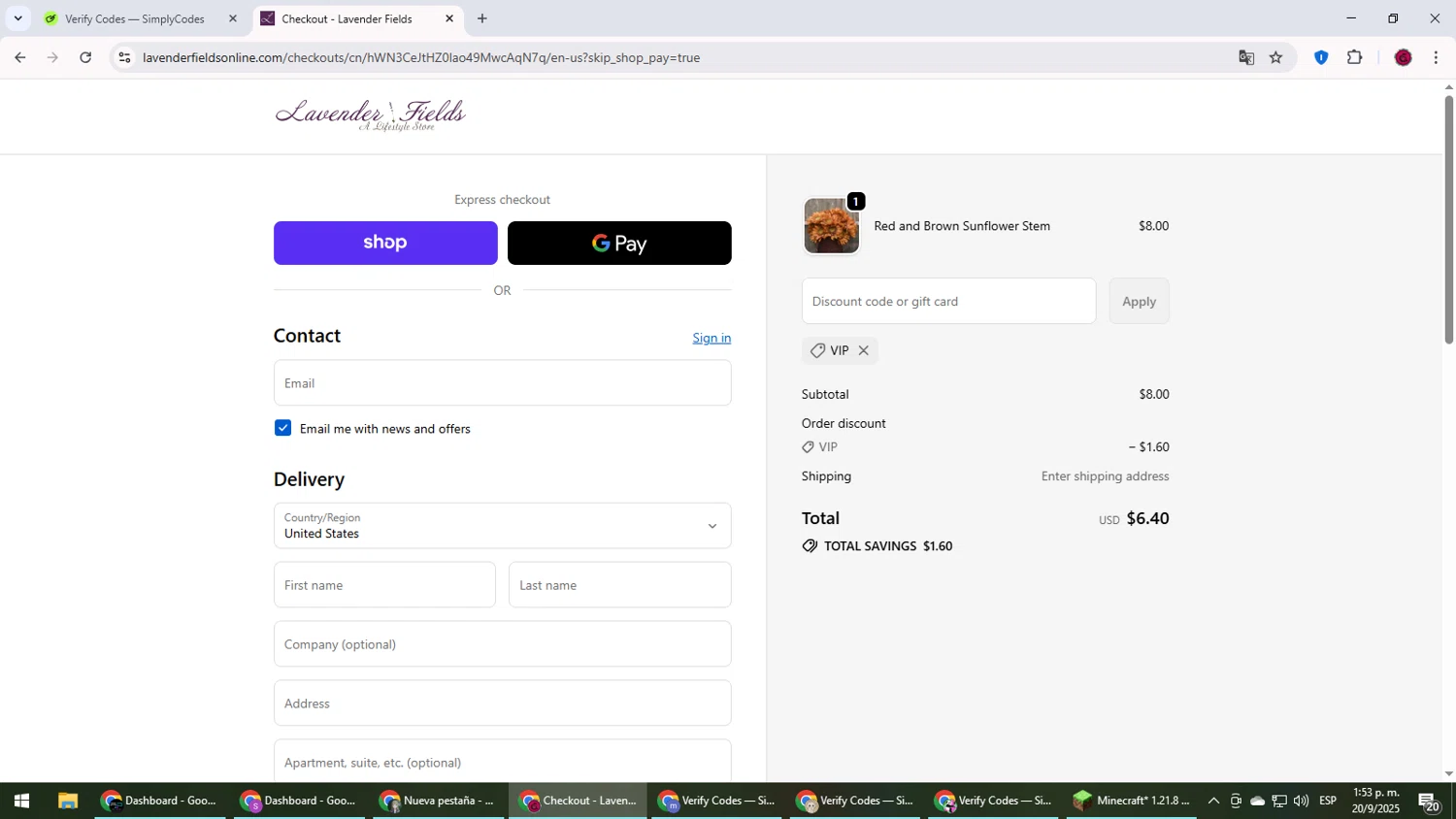Focus the Email input field
The height and width of the screenshot is (819, 1456).
pos(502,383)
